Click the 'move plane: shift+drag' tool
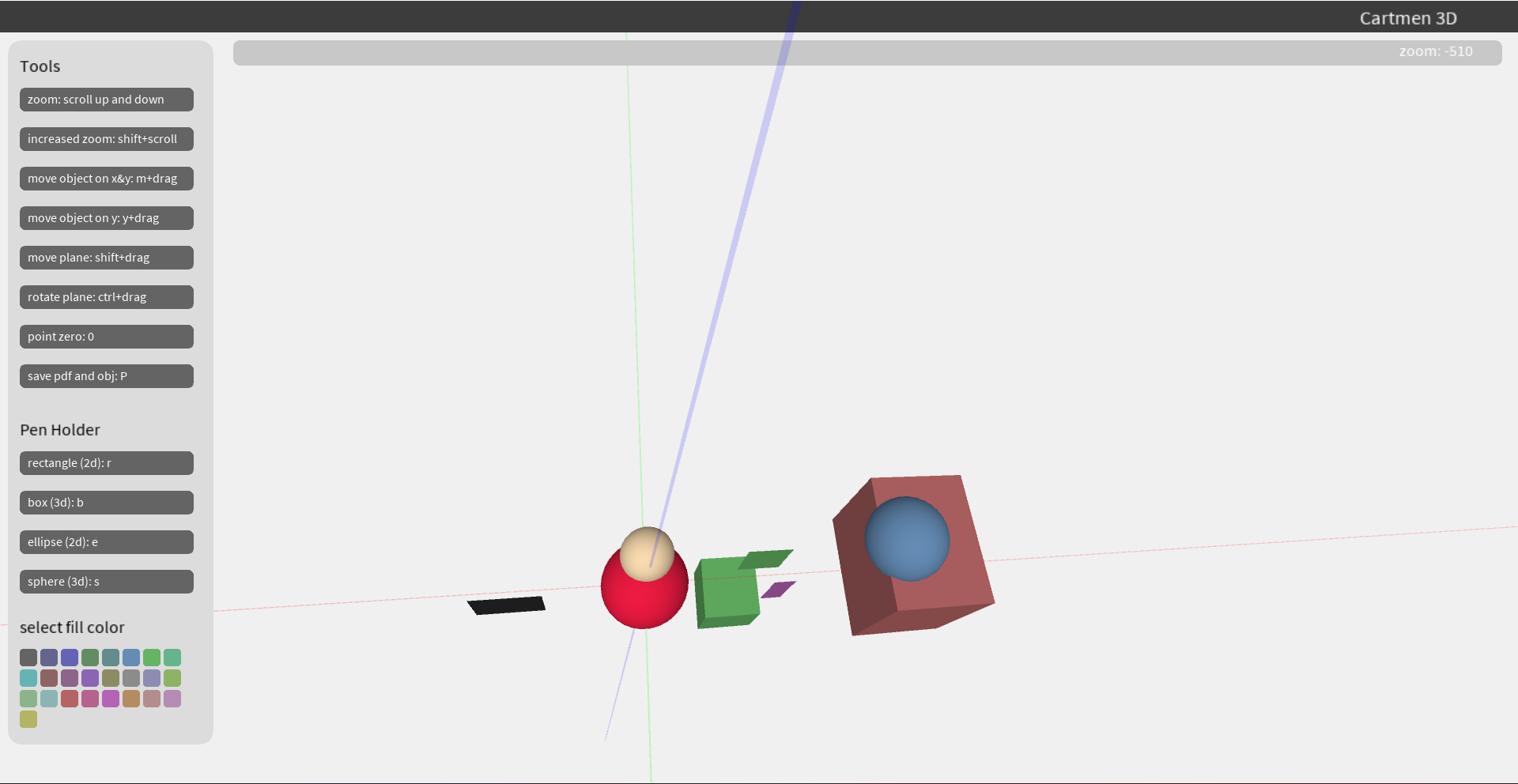 pos(106,257)
